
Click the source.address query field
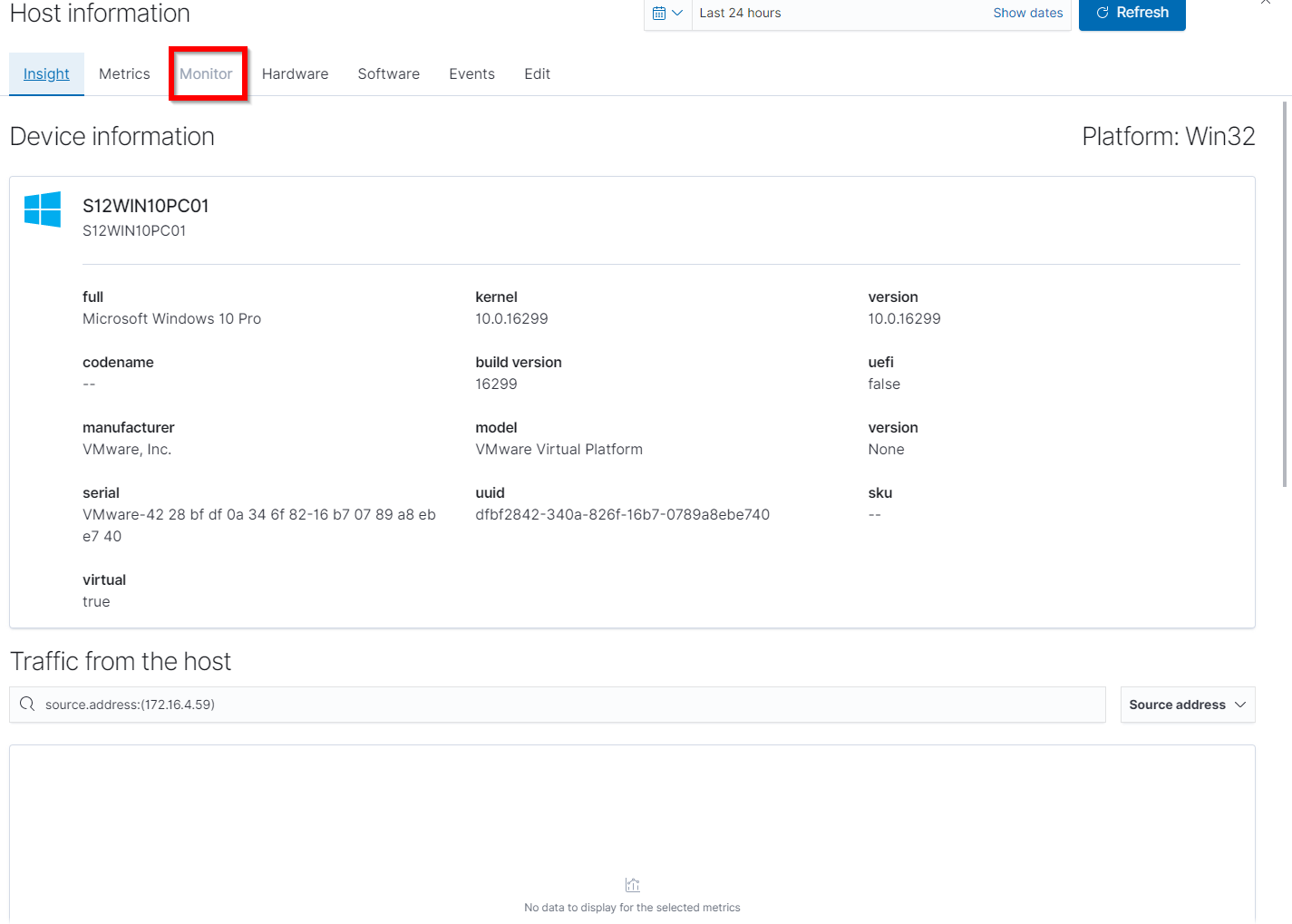tap(558, 705)
